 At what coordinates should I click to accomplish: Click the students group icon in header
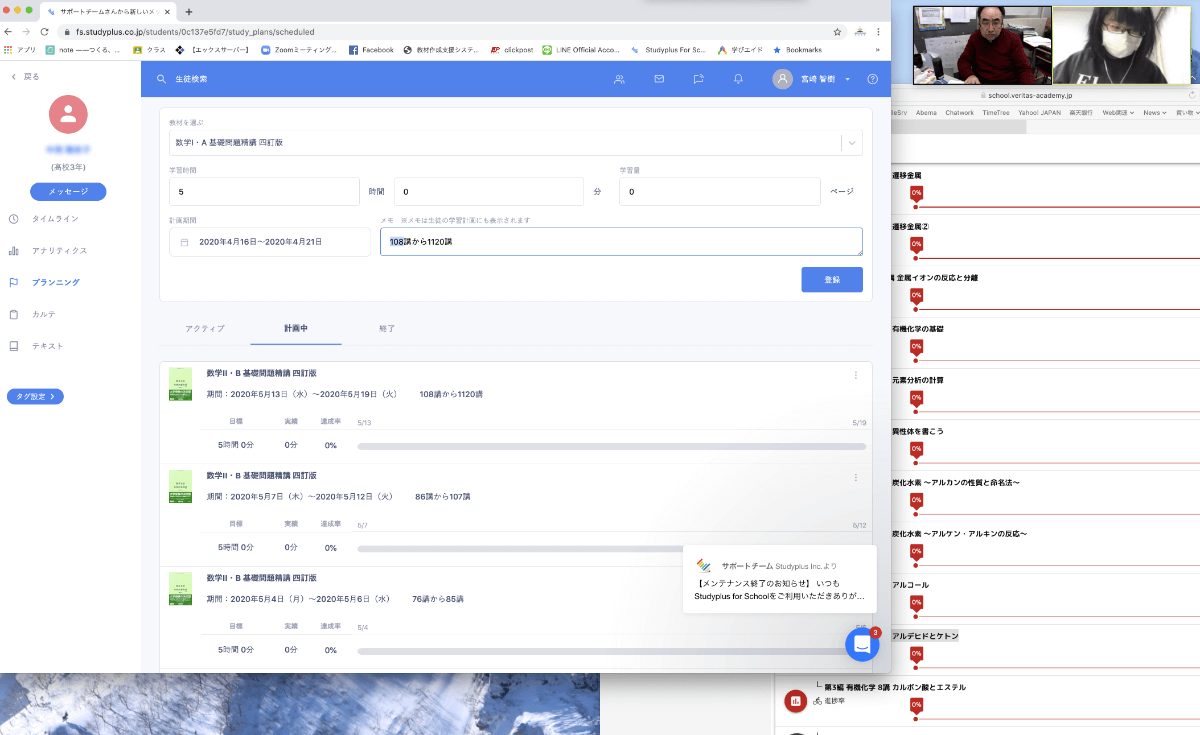619,79
